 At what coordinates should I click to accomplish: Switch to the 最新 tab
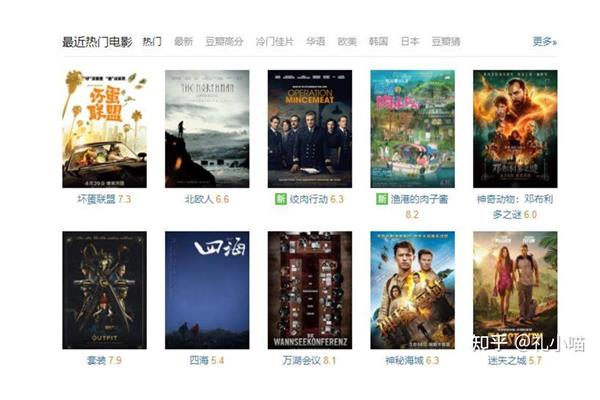[x=183, y=41]
